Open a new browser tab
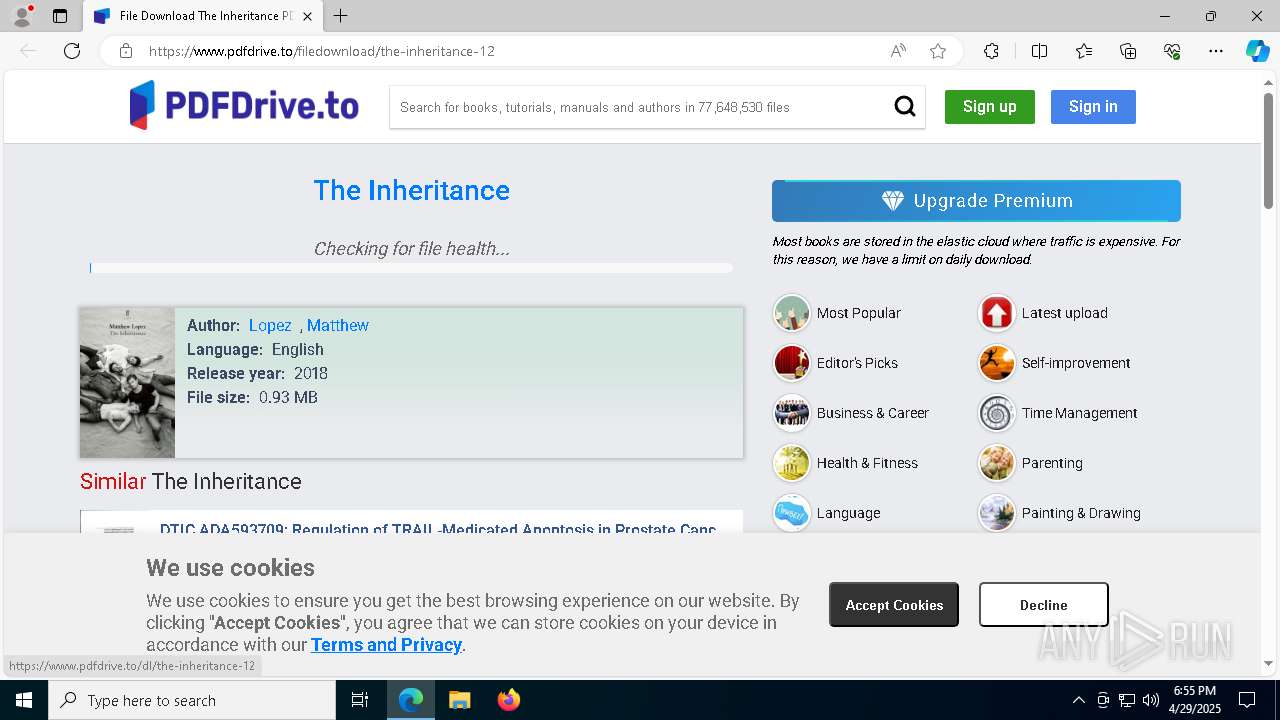Viewport: 1280px width, 720px height. click(x=341, y=16)
